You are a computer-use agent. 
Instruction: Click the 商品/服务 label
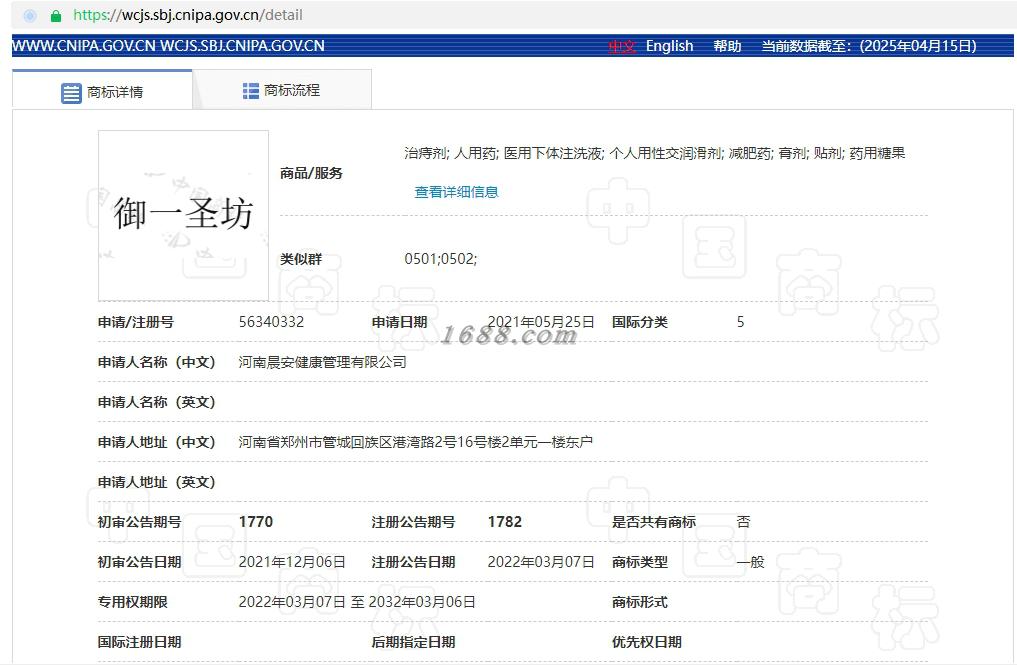click(311, 173)
